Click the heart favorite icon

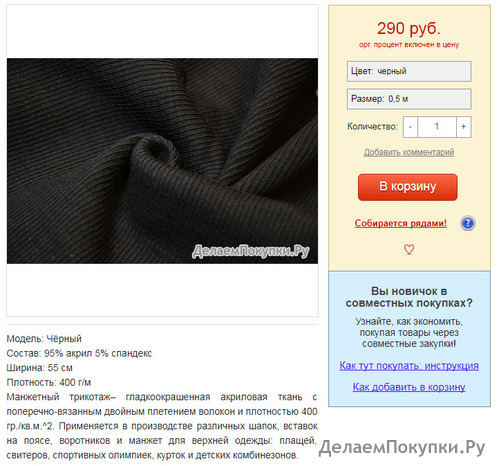[x=409, y=249]
